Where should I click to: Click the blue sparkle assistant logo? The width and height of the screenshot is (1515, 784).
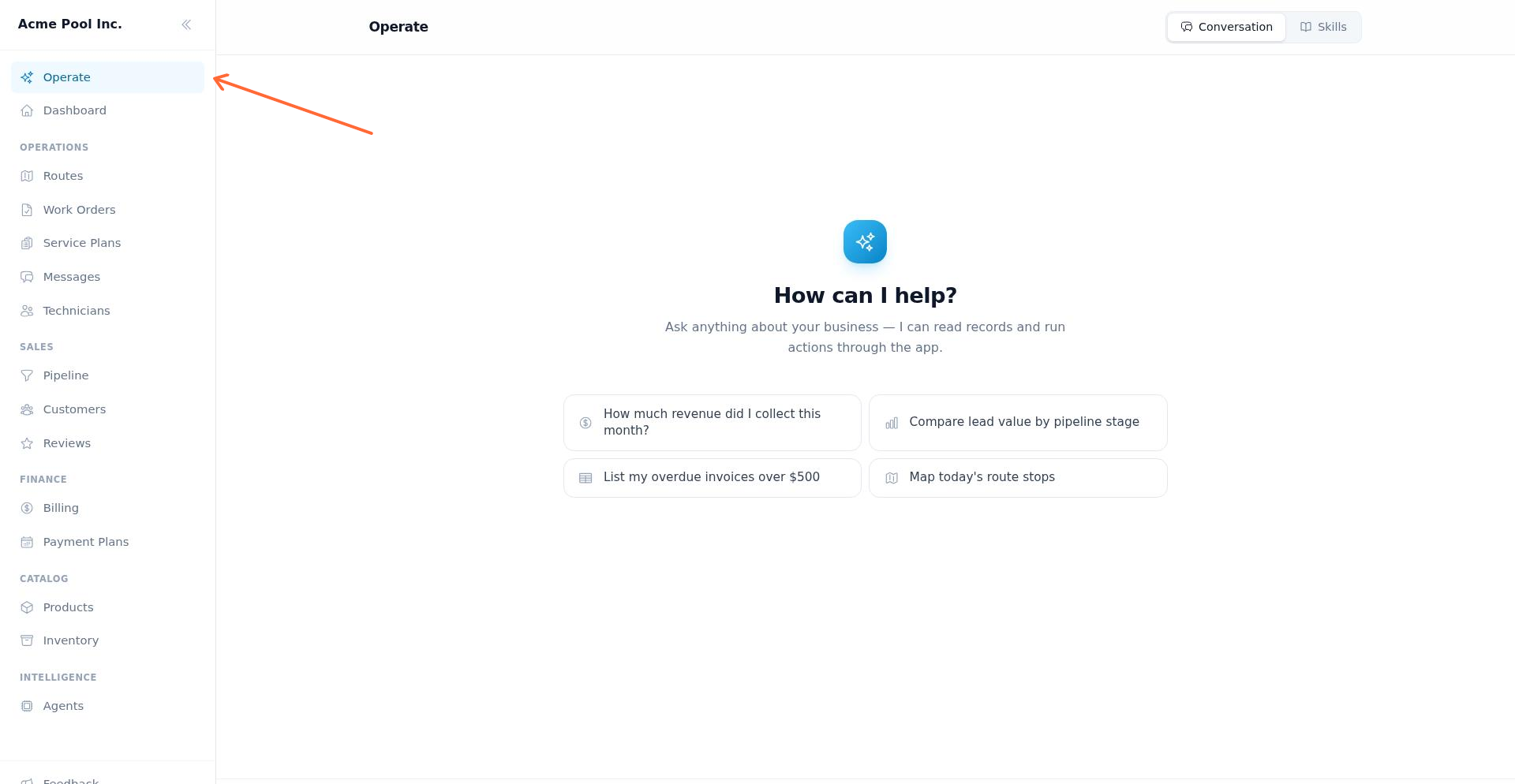865,241
